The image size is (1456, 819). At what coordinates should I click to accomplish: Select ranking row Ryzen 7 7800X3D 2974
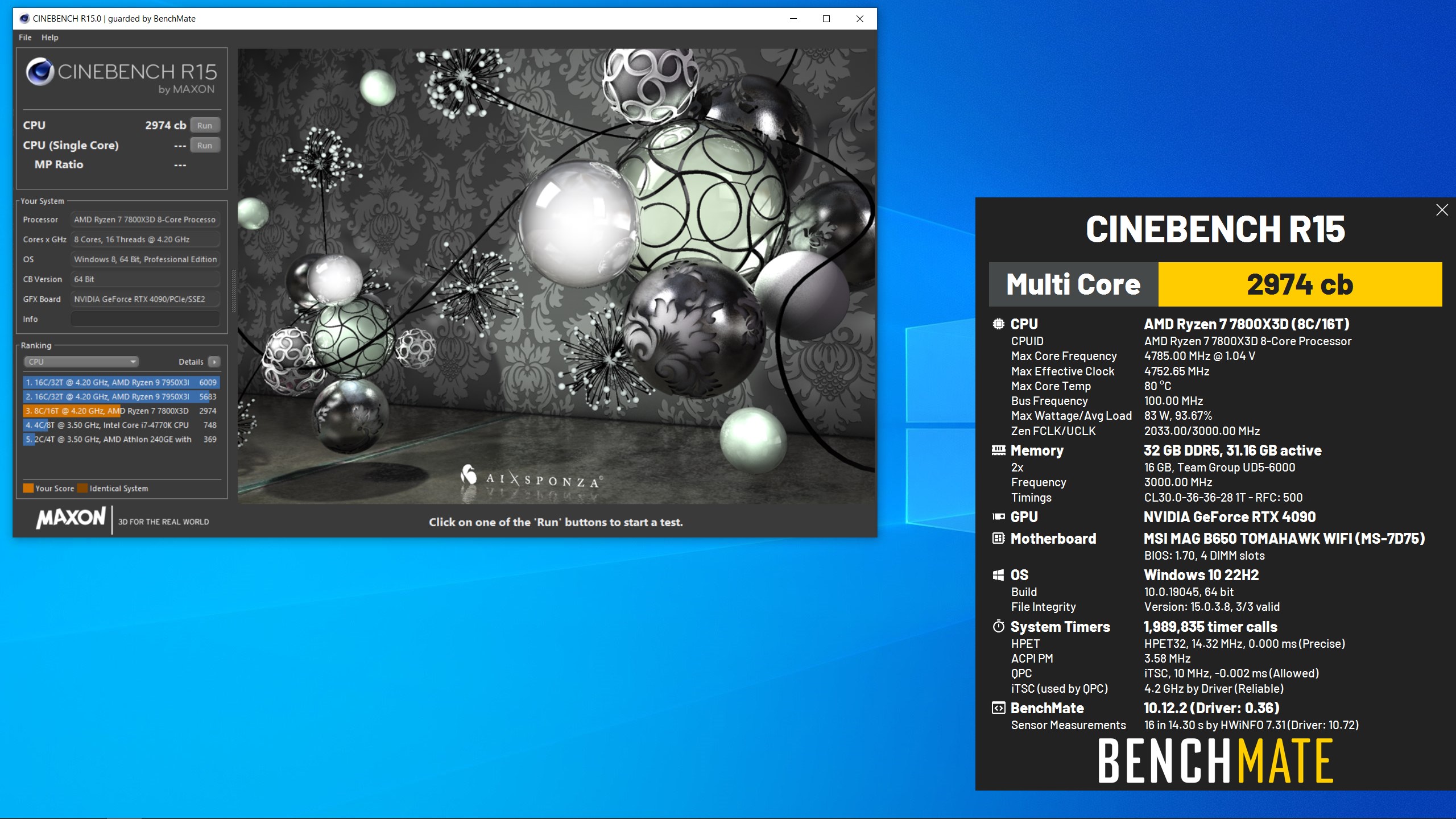click(x=121, y=411)
